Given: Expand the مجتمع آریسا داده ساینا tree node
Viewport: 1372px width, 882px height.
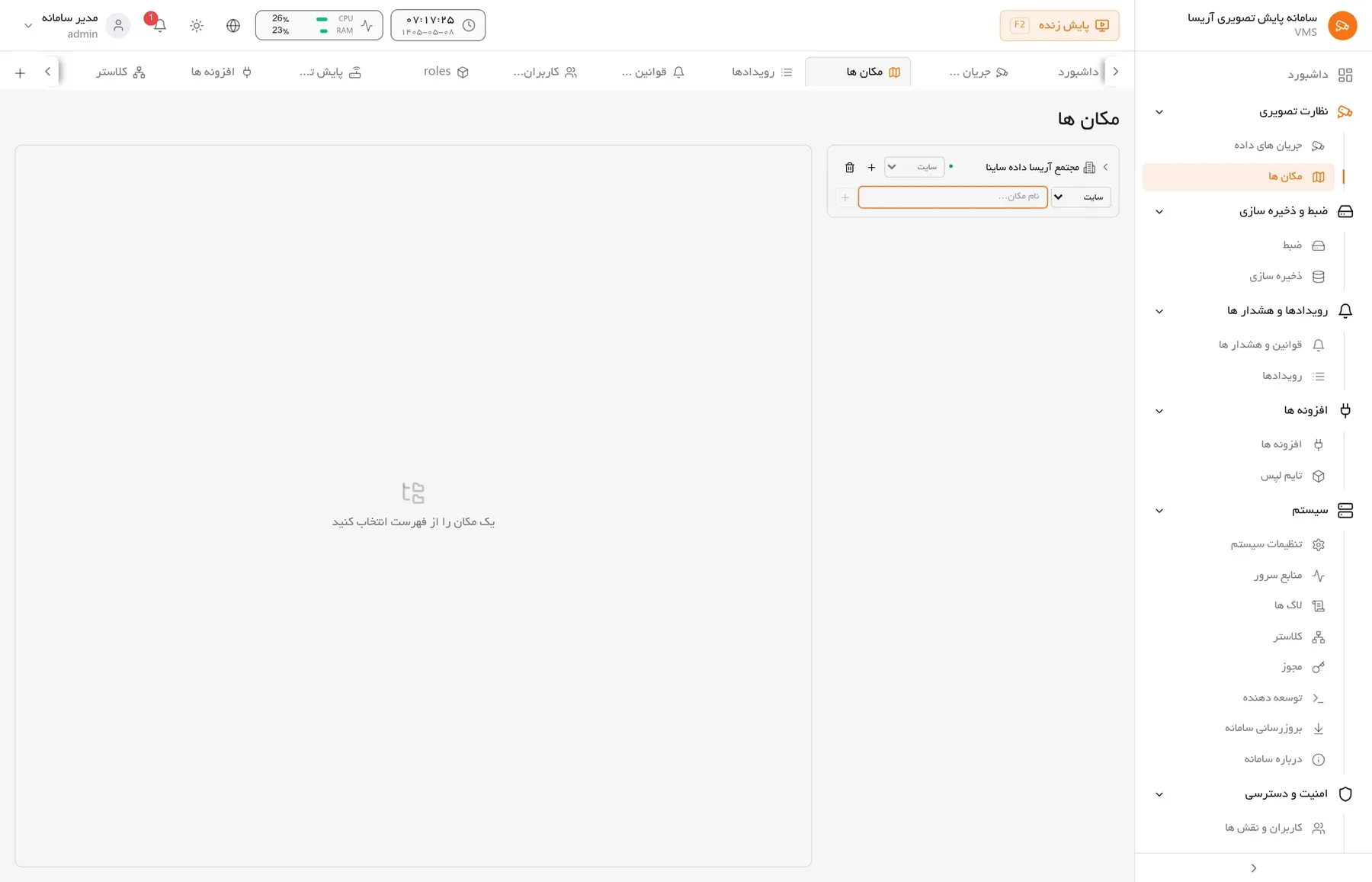Looking at the screenshot, I should point(1105,167).
